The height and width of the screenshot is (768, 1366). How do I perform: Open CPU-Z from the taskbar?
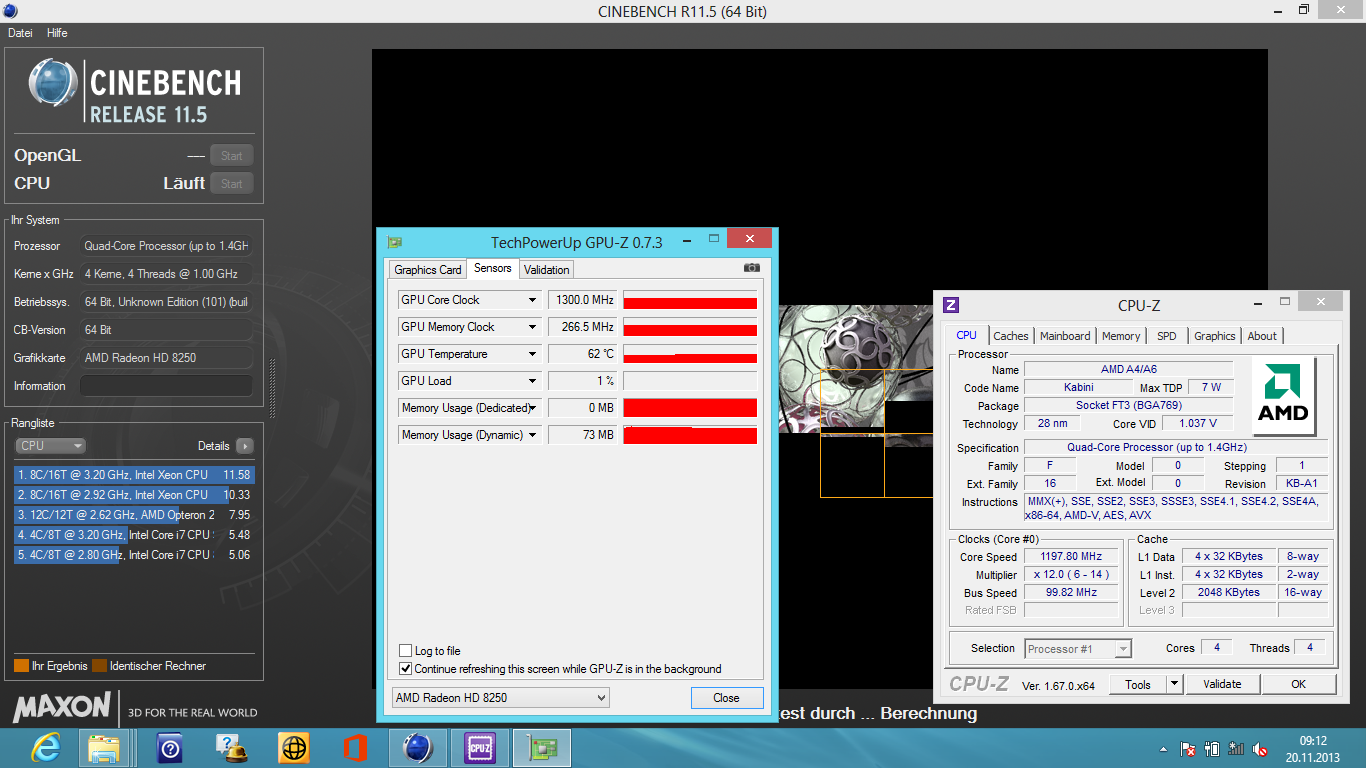coord(480,747)
